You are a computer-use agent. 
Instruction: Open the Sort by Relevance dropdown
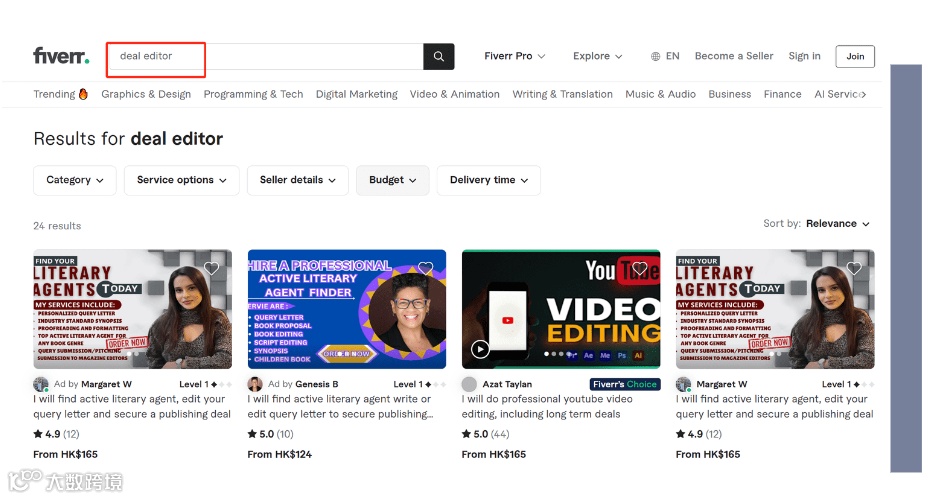click(x=838, y=224)
